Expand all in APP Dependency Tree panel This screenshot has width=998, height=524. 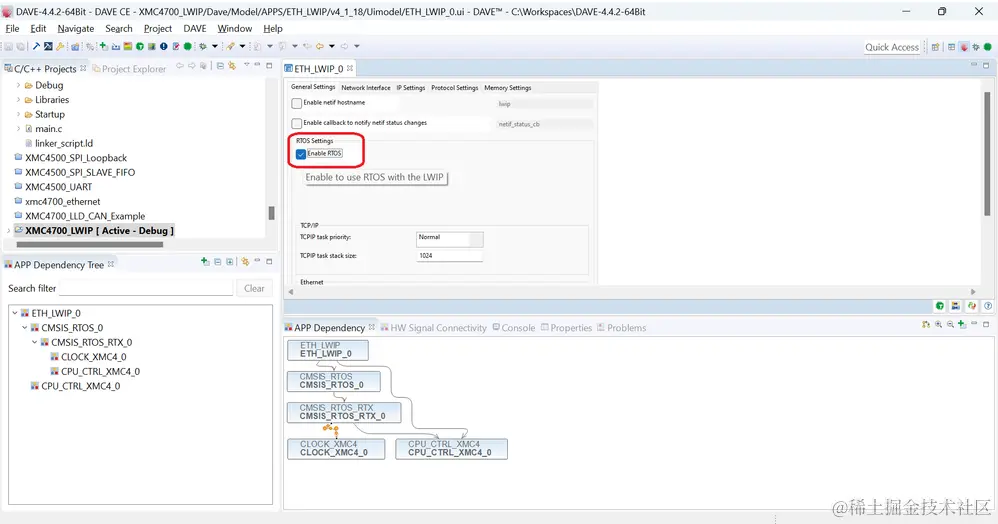230,262
